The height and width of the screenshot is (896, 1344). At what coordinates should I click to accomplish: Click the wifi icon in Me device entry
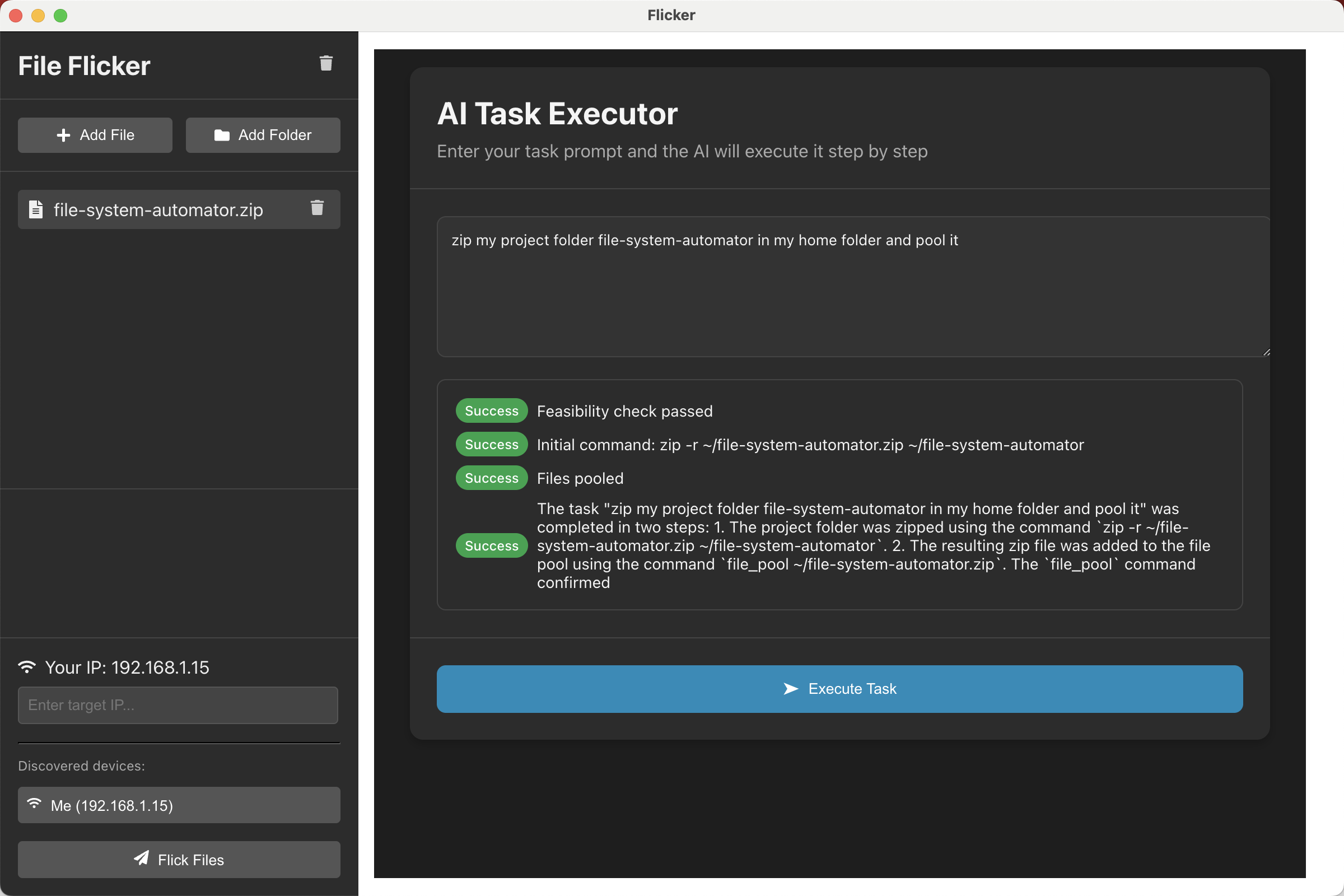point(34,804)
